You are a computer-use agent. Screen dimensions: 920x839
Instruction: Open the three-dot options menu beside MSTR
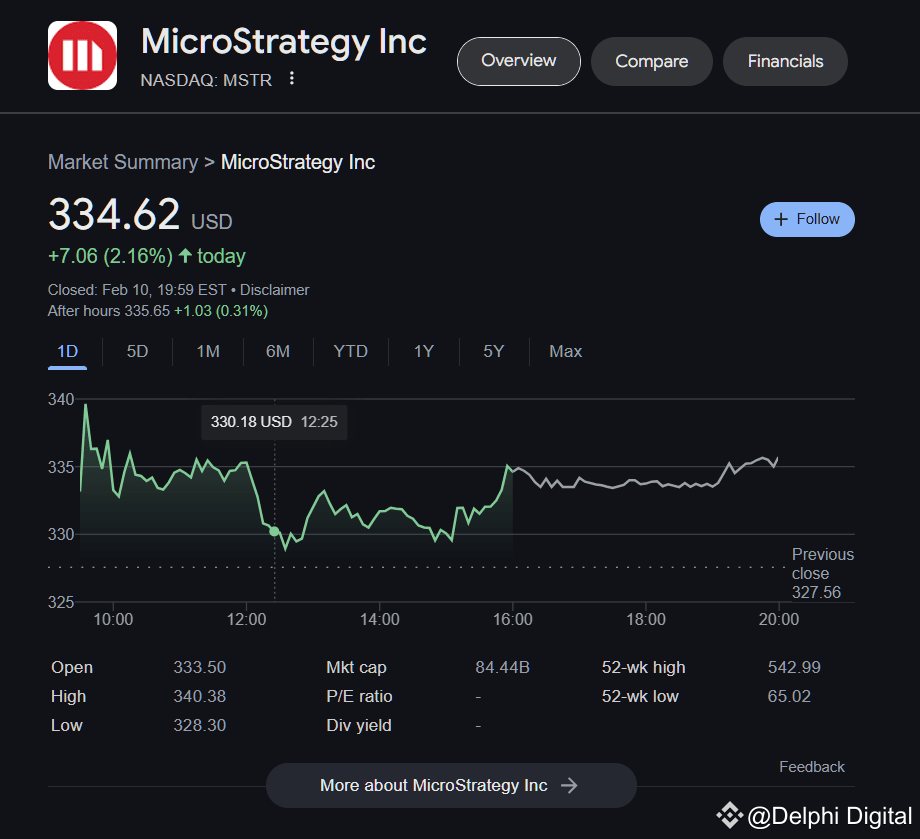click(x=292, y=79)
